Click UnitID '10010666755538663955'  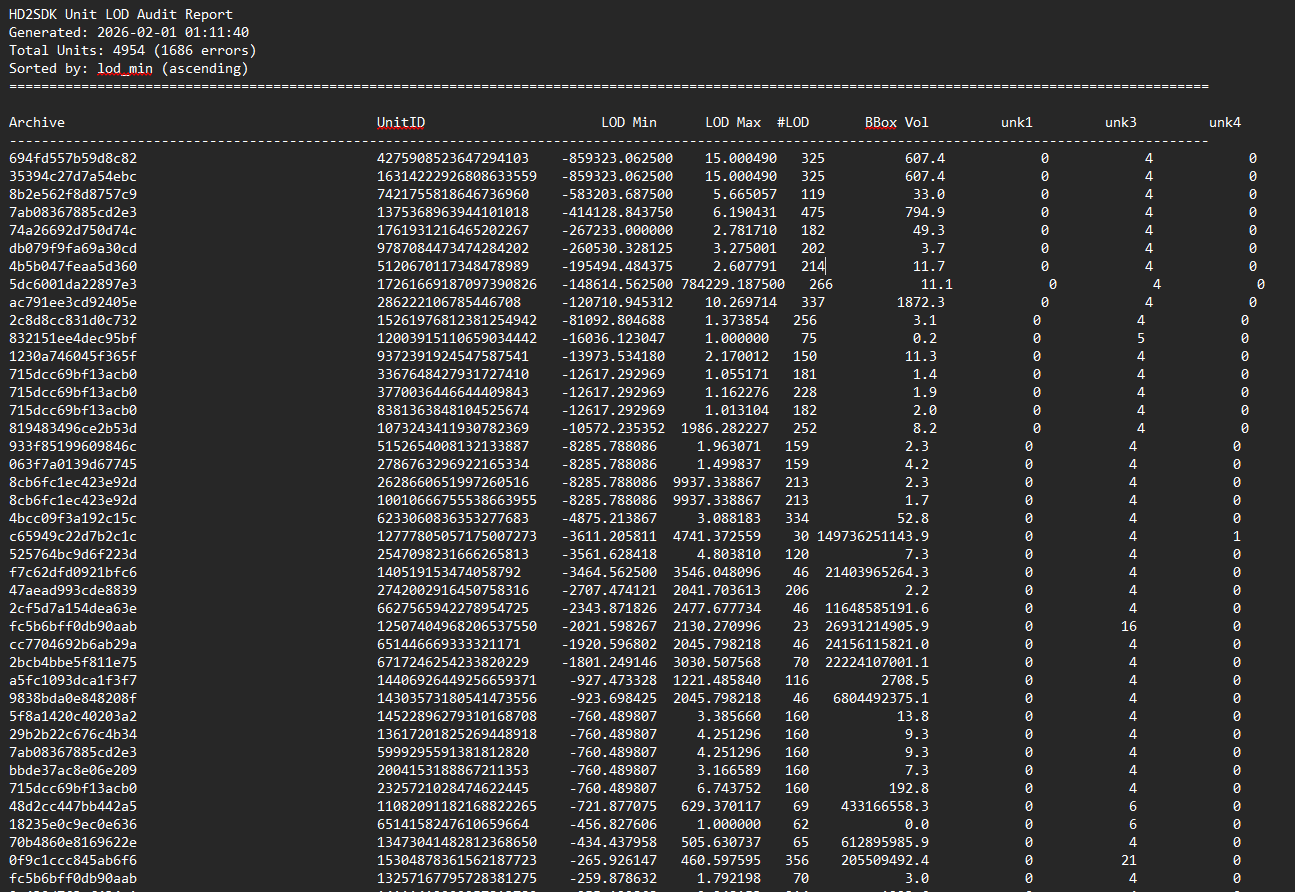tap(457, 501)
